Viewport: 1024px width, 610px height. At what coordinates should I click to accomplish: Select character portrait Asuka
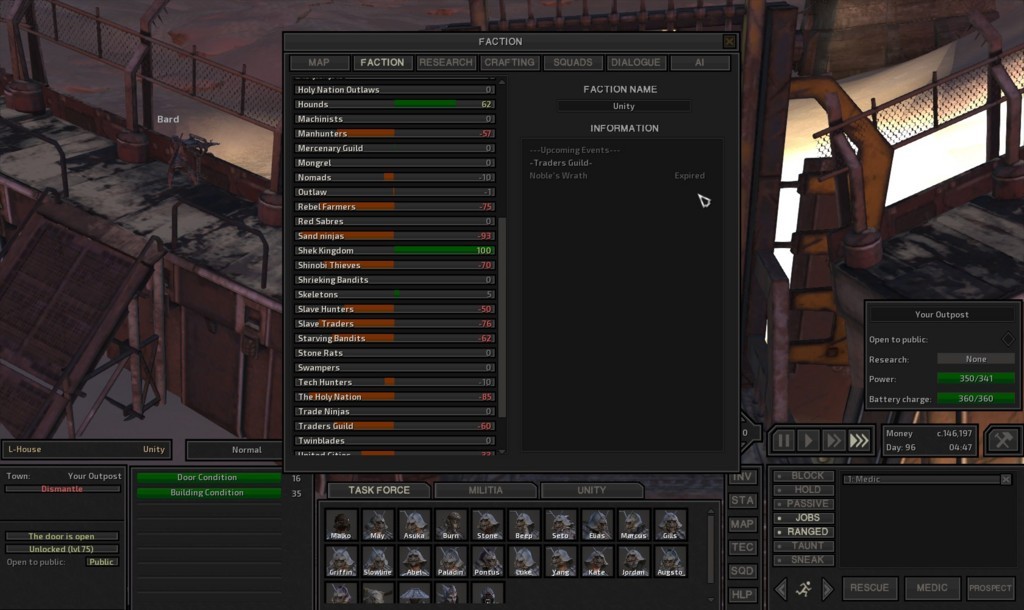click(x=414, y=525)
